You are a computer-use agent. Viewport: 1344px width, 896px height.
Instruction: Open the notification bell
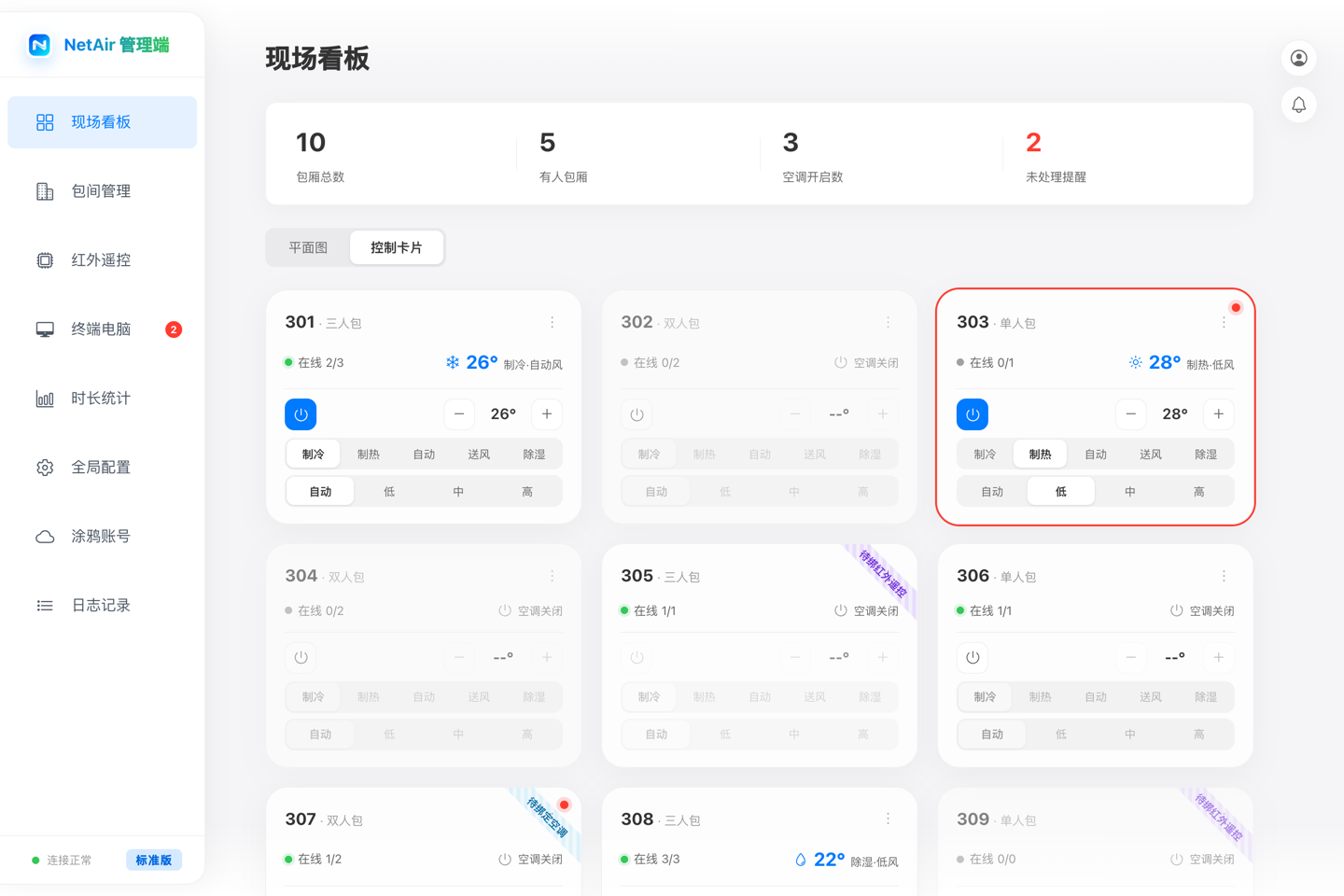click(1298, 105)
